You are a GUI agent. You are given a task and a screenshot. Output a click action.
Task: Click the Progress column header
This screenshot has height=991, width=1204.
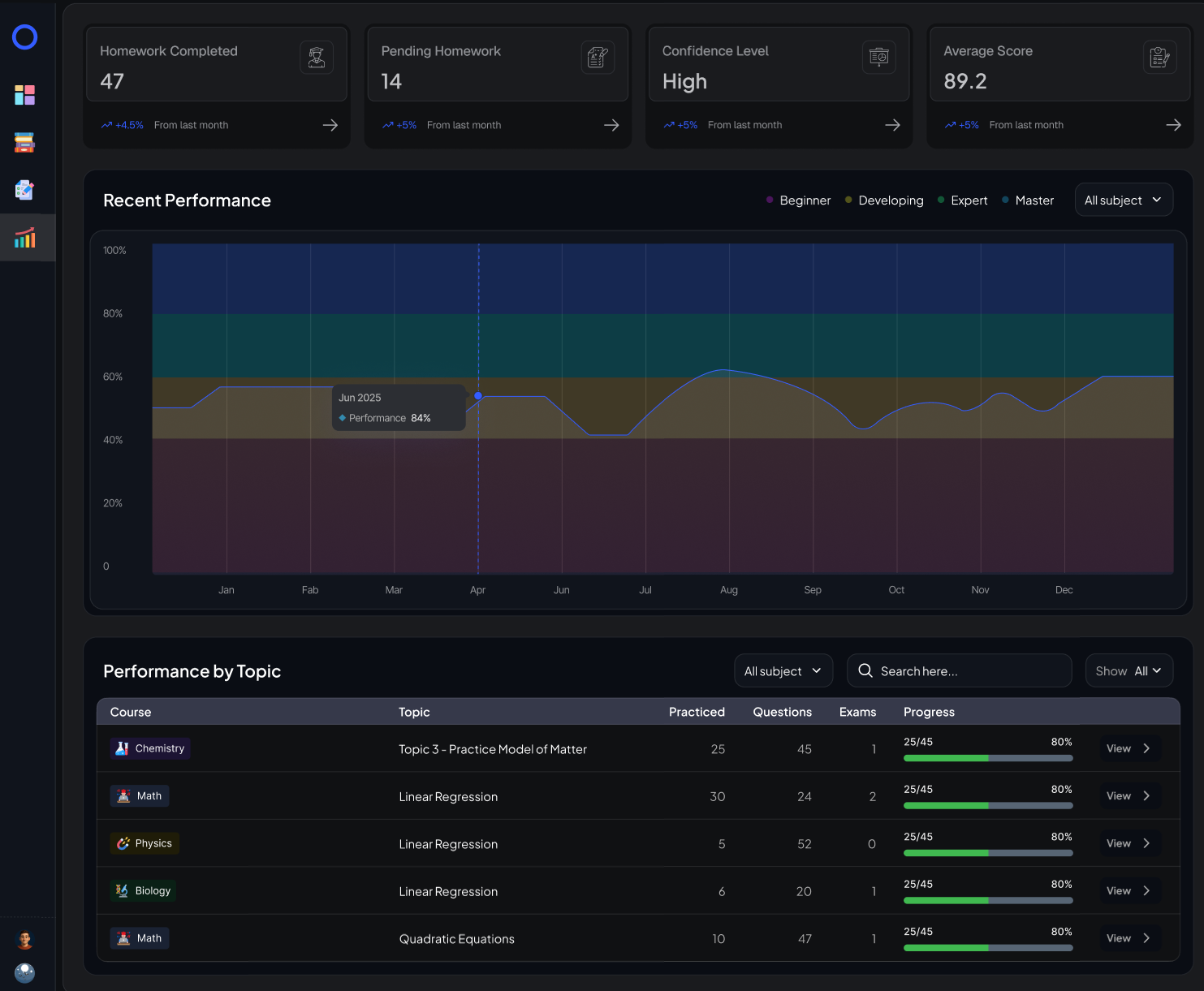929,712
